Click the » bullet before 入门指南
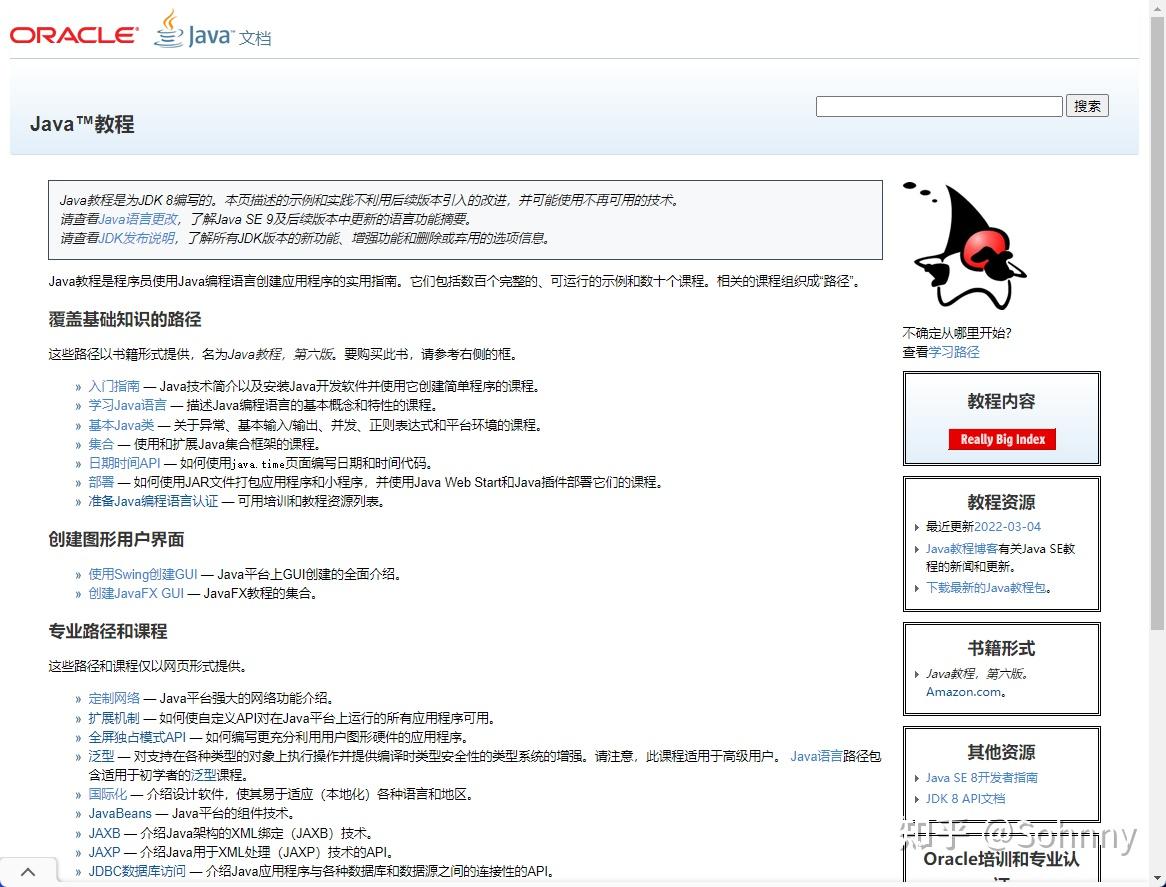This screenshot has height=887, width=1166. [78, 387]
